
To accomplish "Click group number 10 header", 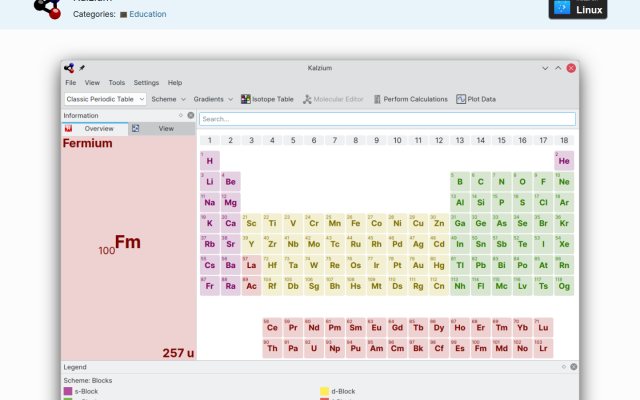I will pos(397,140).
